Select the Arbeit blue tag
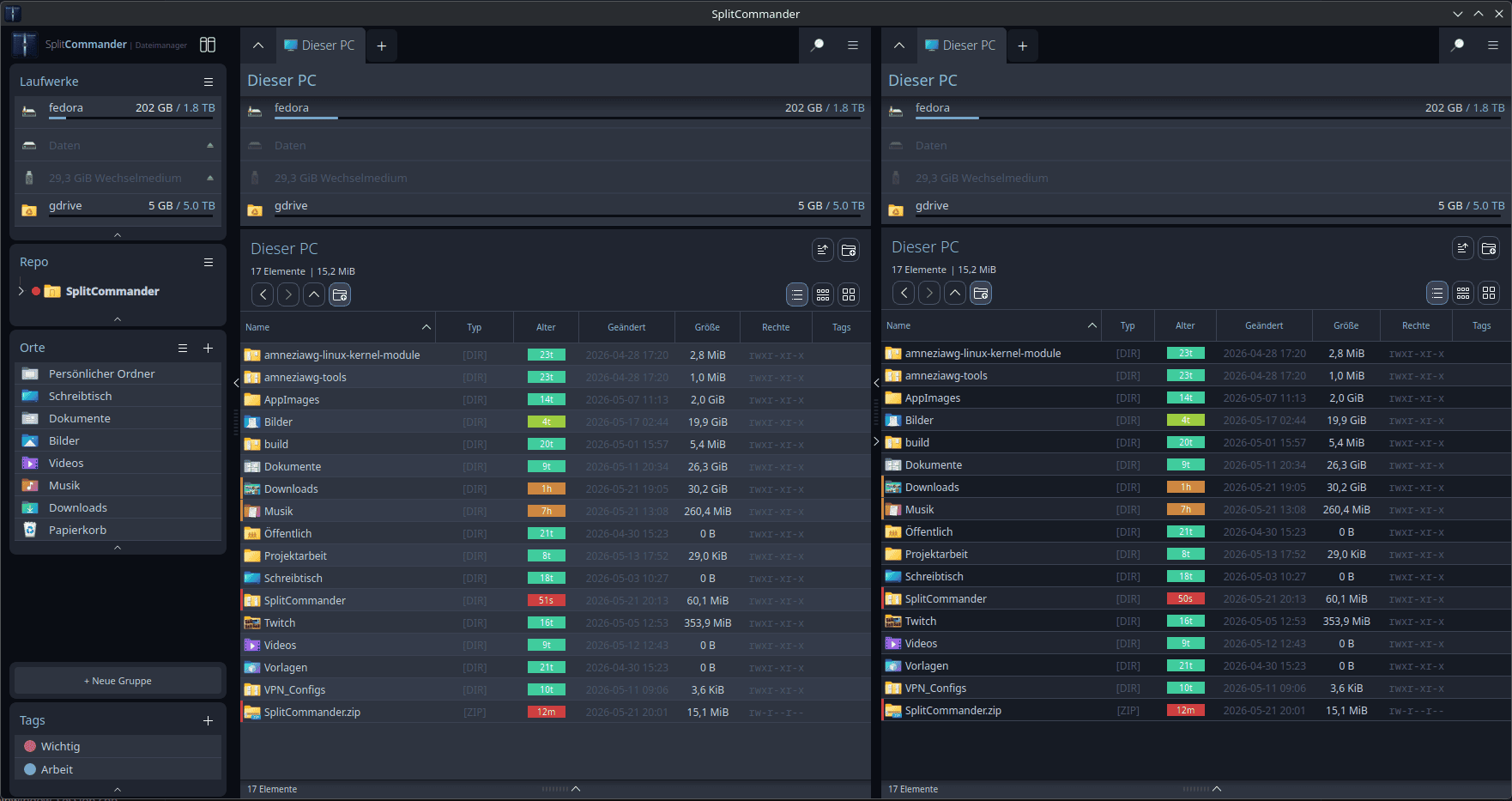This screenshot has width=1512, height=801. (118, 769)
